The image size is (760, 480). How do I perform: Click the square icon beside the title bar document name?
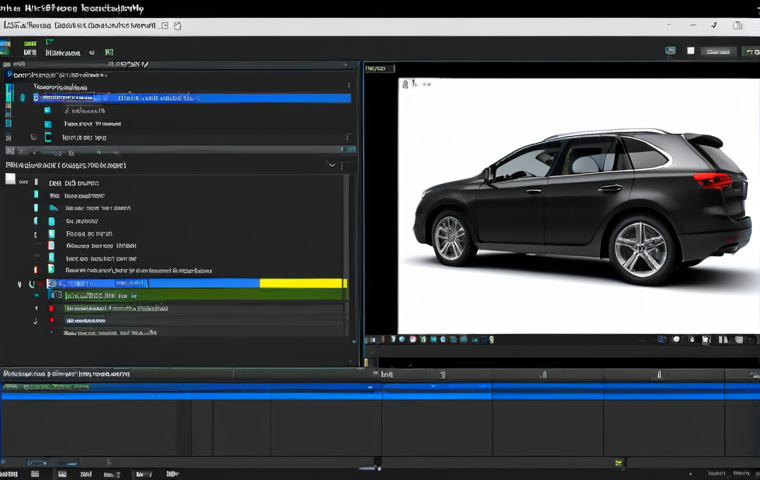point(165,26)
